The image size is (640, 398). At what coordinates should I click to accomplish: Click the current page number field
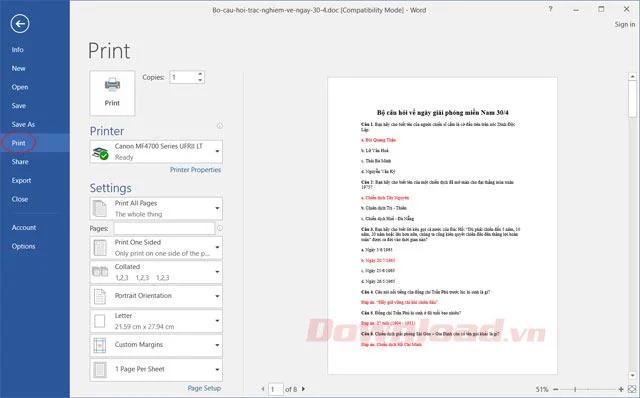tap(276, 389)
